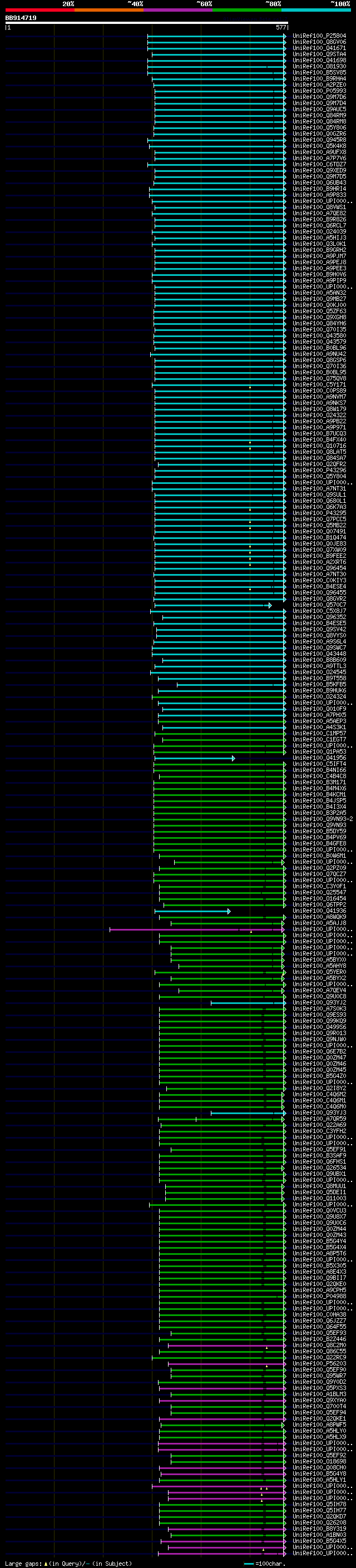Click label UniRef100_Q9M7D4
The image size is (356, 1568).
[x=319, y=103]
